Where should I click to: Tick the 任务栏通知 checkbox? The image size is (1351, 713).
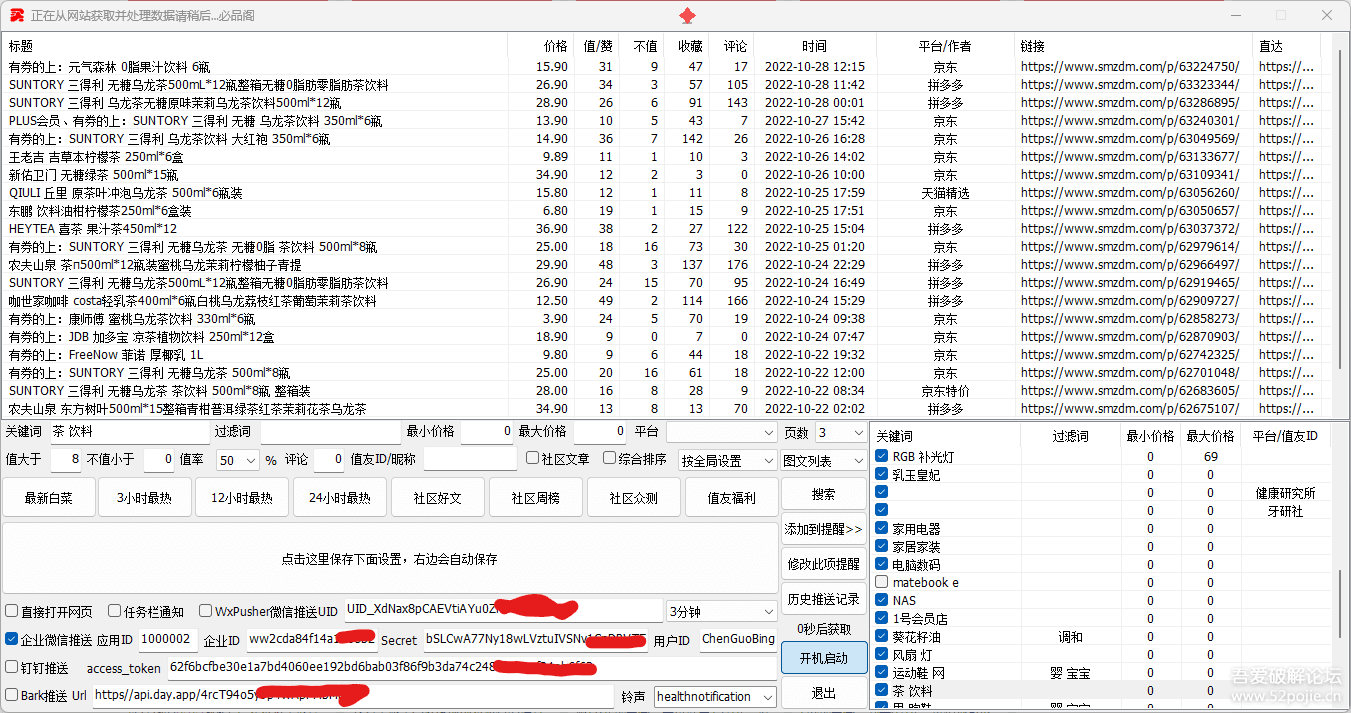point(115,611)
